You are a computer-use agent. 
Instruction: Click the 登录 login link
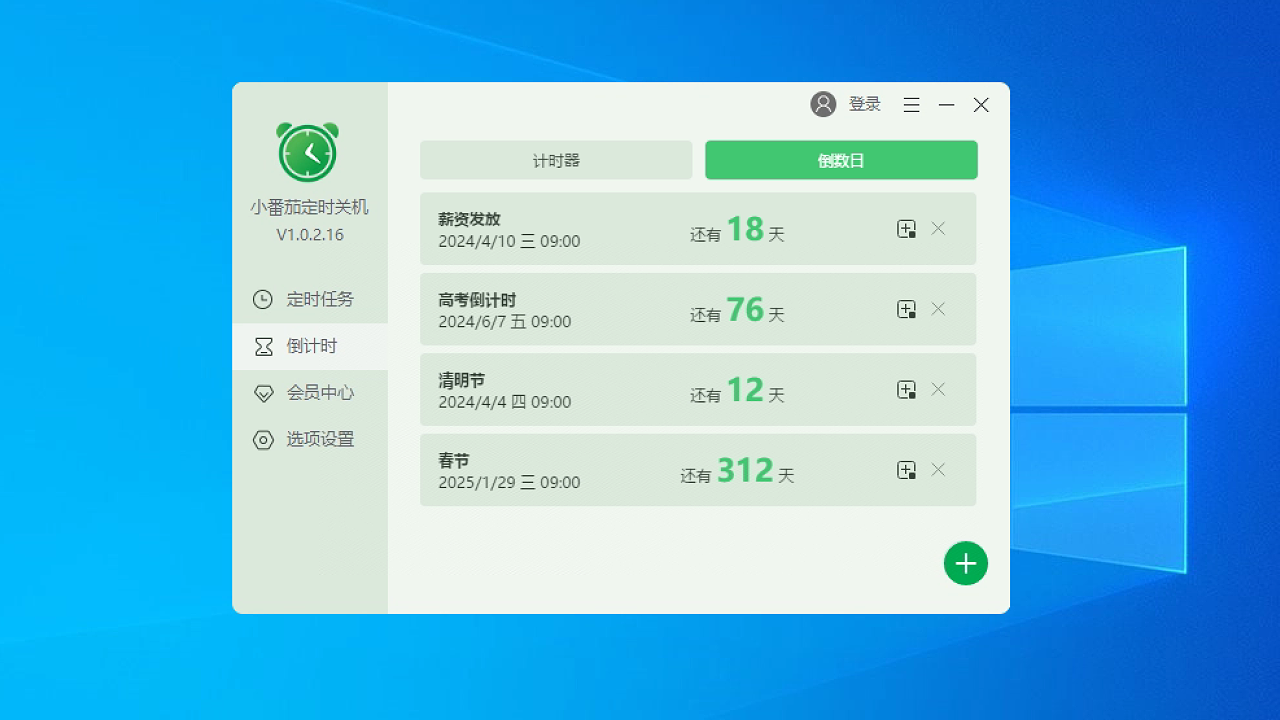tap(864, 104)
